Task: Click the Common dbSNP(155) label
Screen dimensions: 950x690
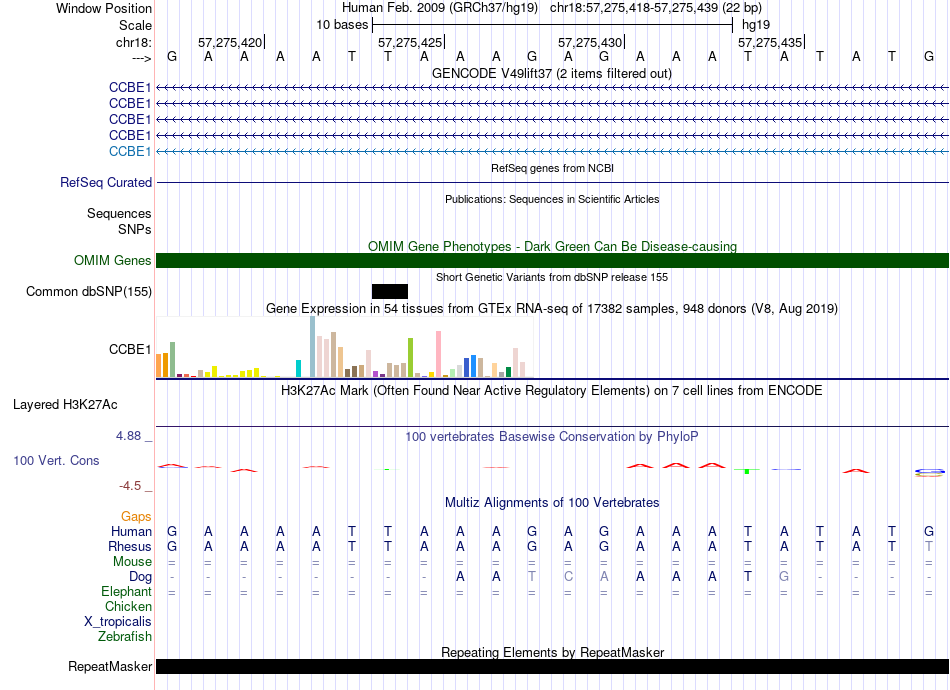Action: [x=89, y=291]
